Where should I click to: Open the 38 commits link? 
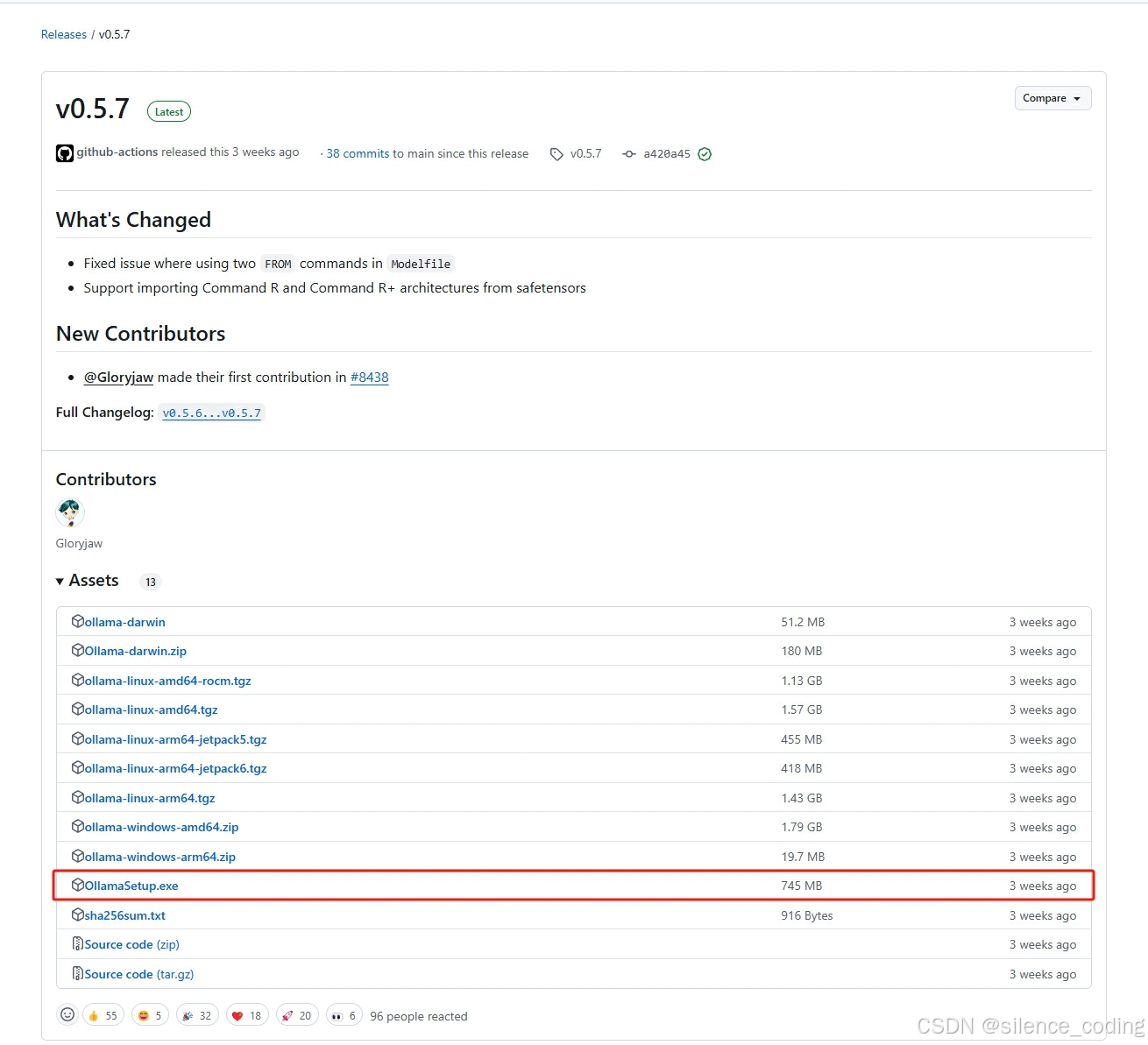(x=358, y=153)
